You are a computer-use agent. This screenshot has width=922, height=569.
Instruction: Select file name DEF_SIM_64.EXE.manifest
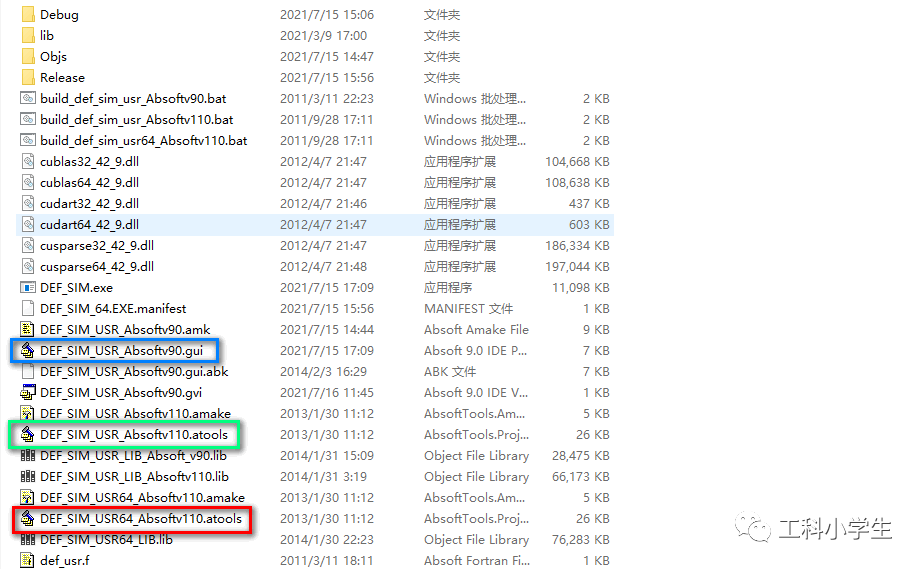click(x=113, y=309)
